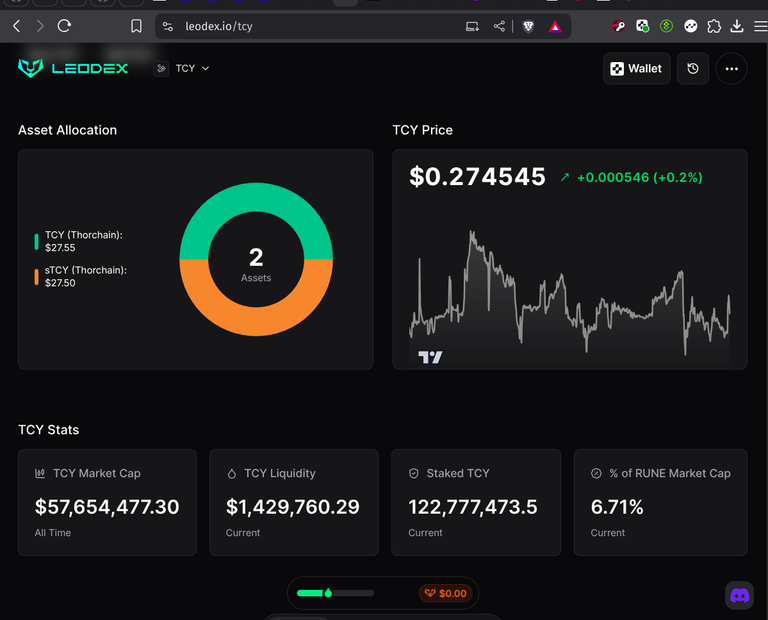Reload the leodex.io page
Image resolution: width=768 pixels, height=620 pixels.
64,26
